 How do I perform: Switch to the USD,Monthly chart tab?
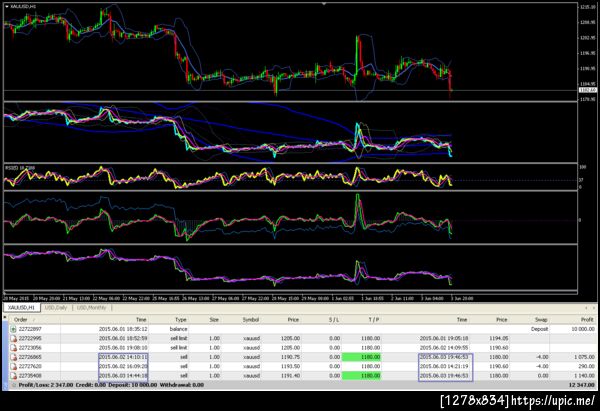tap(91, 308)
